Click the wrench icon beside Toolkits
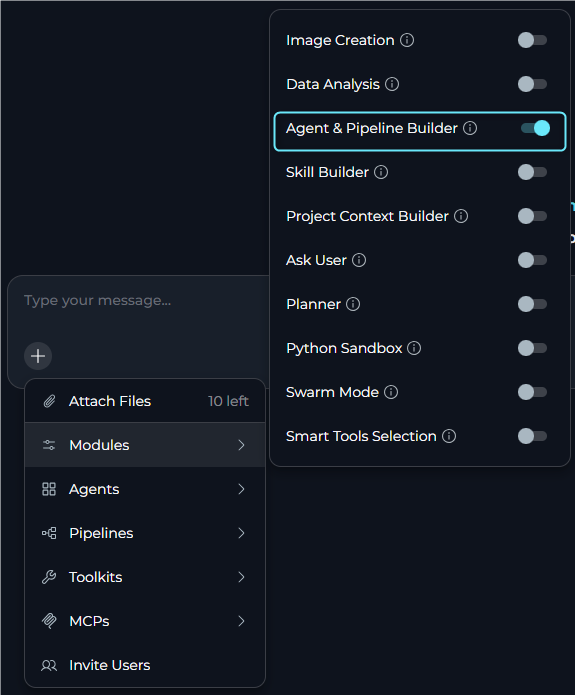575x695 pixels. [49, 577]
